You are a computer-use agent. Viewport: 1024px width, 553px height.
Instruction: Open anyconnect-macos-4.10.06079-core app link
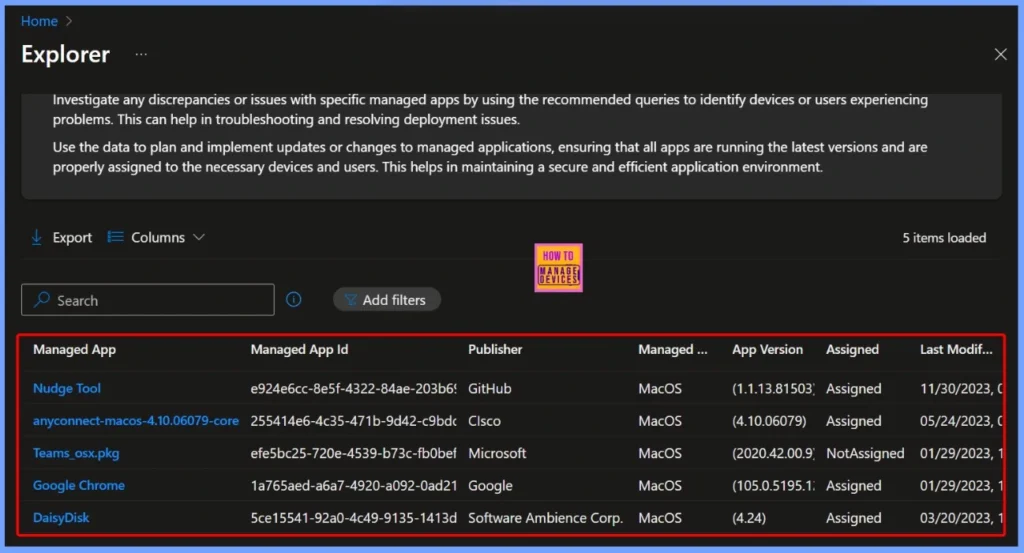136,421
